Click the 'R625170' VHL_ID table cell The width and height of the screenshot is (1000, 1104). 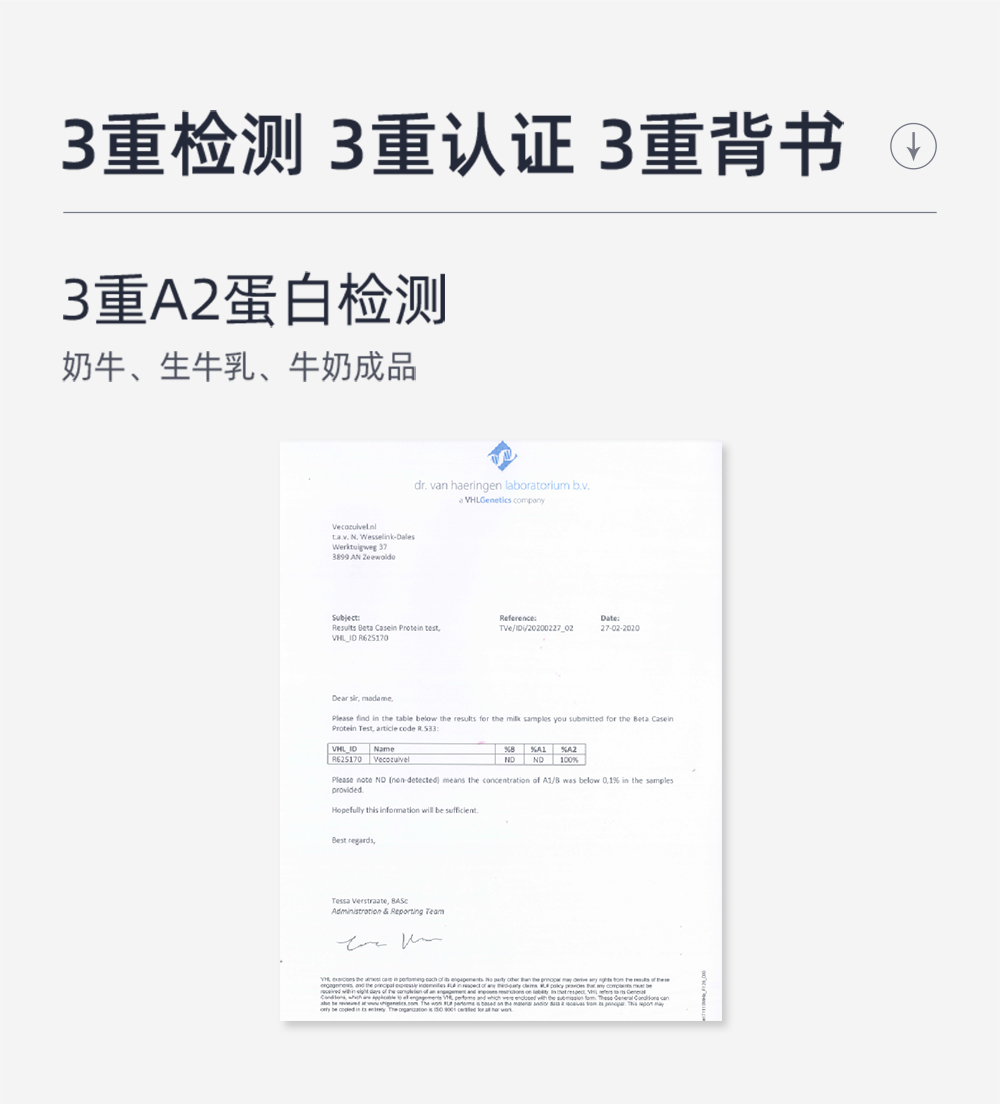[348, 760]
